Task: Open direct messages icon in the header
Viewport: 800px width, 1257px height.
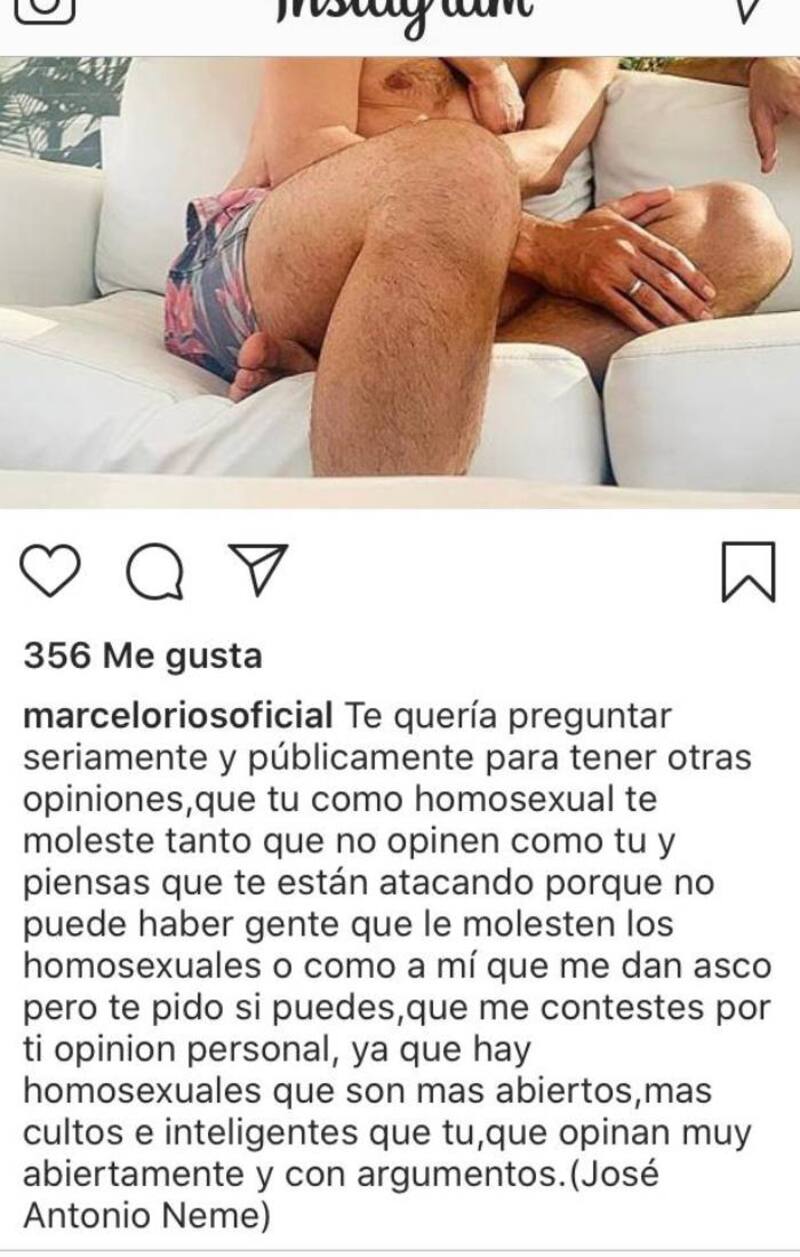Action: [750, 10]
